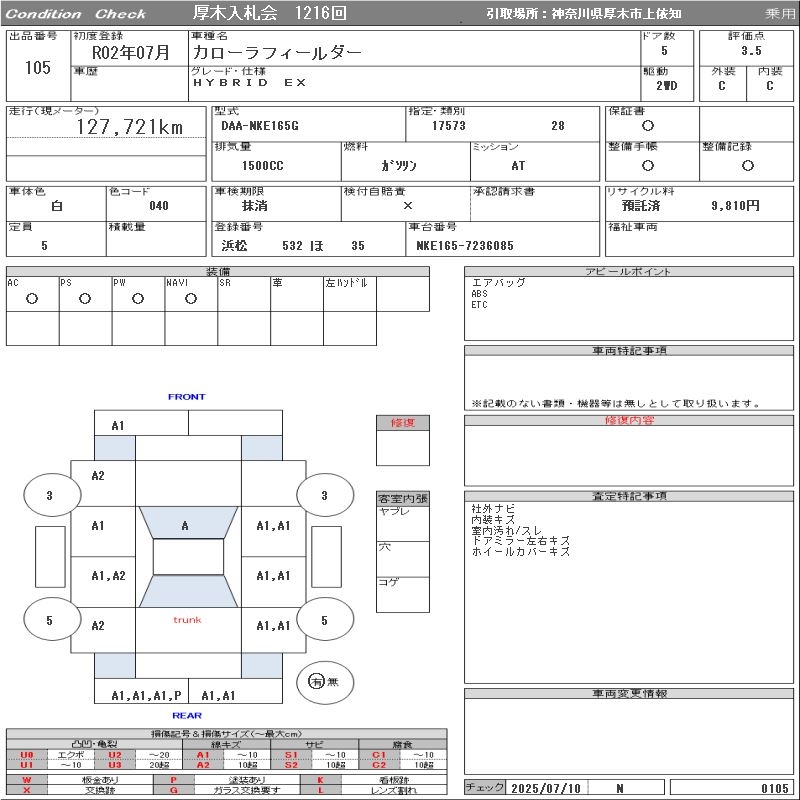Image resolution: width=800 pixels, height=800 pixels.
Task: Click color code '040'
Action: pyautogui.click(x=159, y=206)
